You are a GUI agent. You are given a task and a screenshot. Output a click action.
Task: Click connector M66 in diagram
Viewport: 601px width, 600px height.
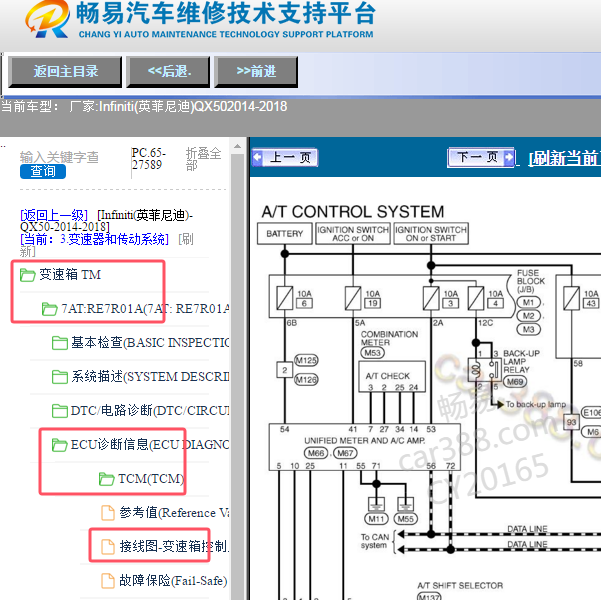click(316, 453)
